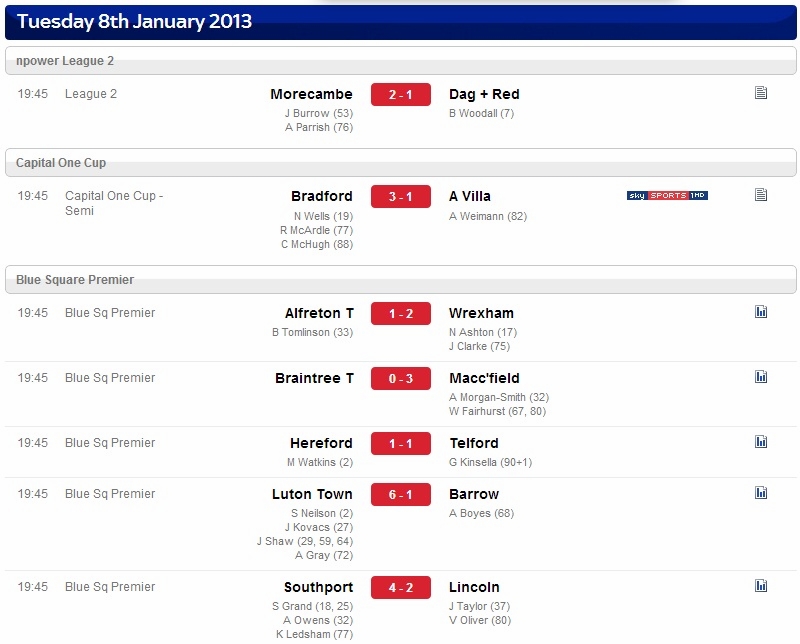Screen dimensions: 800x644
Task: Open the Southport team link
Action: click(x=318, y=587)
